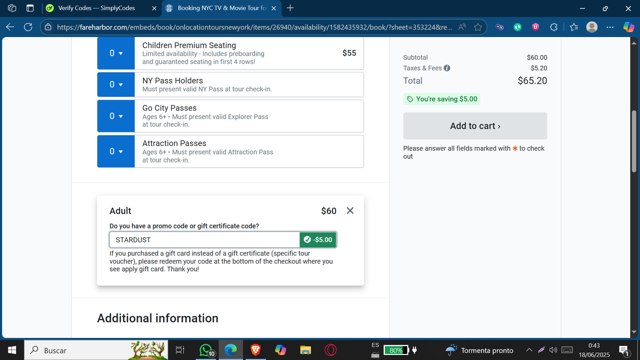Open read aloud from address bar

pos(462,27)
